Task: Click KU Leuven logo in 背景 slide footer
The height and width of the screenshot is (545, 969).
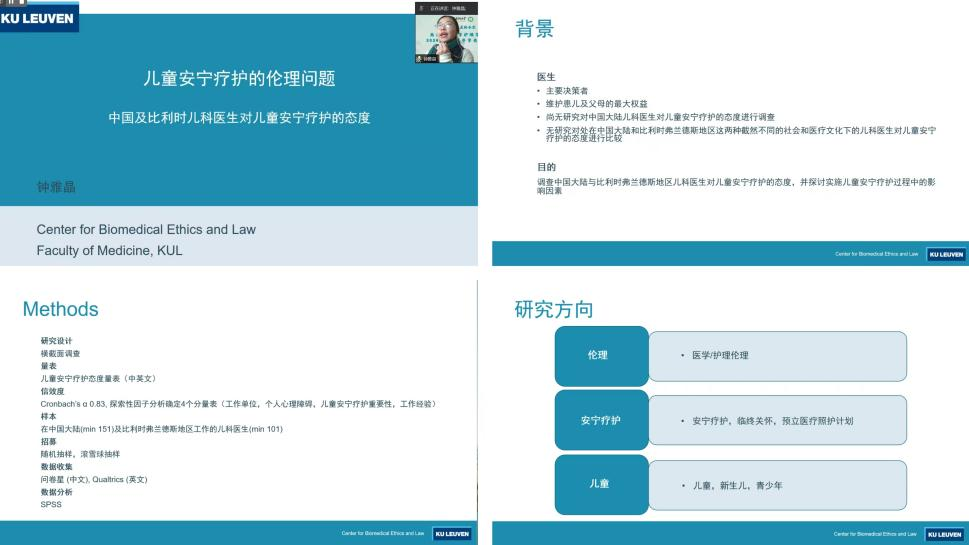Action: click(x=946, y=254)
